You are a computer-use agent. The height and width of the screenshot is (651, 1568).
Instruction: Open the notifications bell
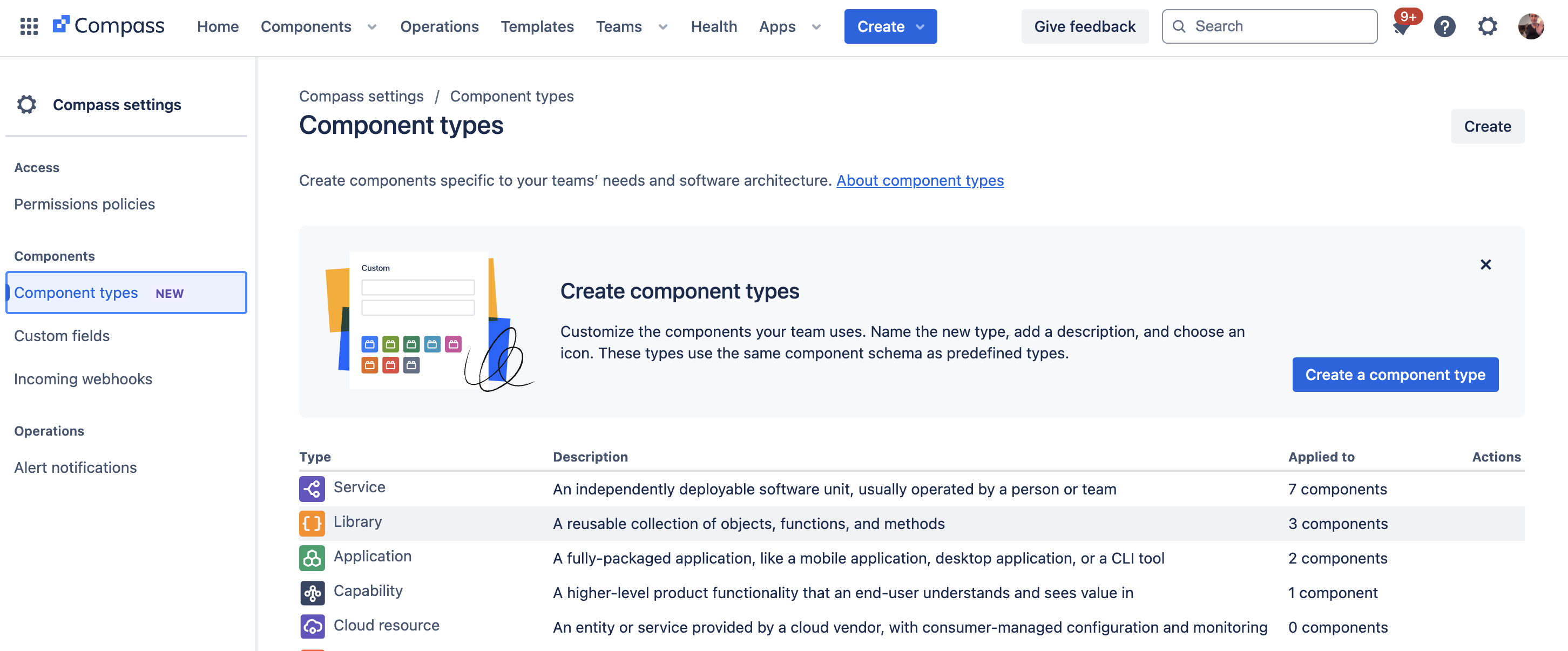tap(1401, 29)
